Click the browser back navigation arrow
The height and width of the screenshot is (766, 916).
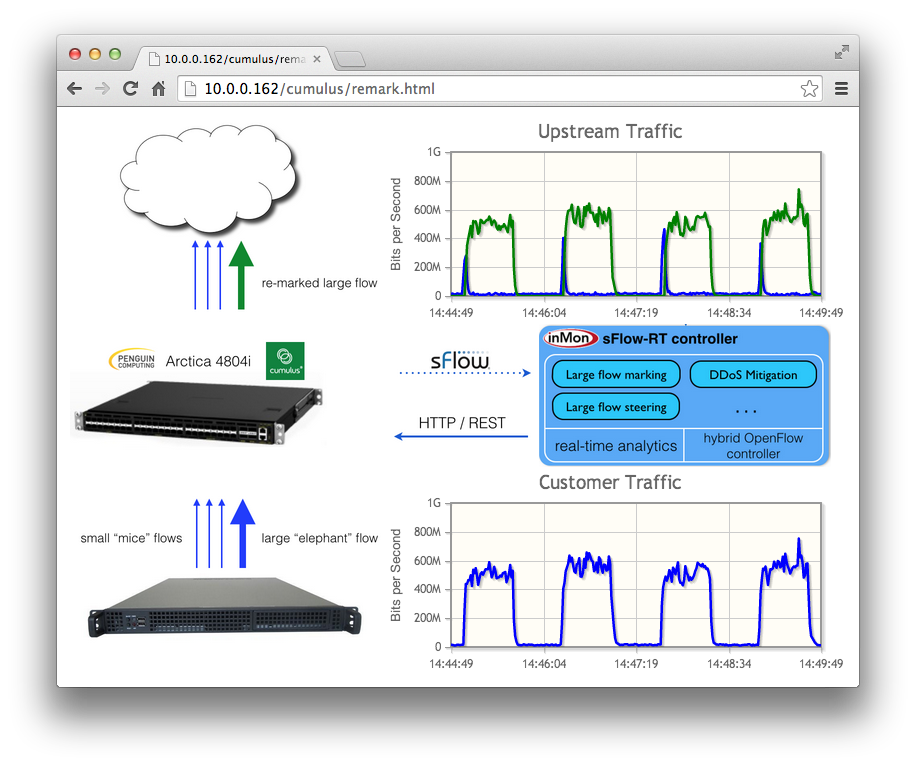(x=74, y=88)
